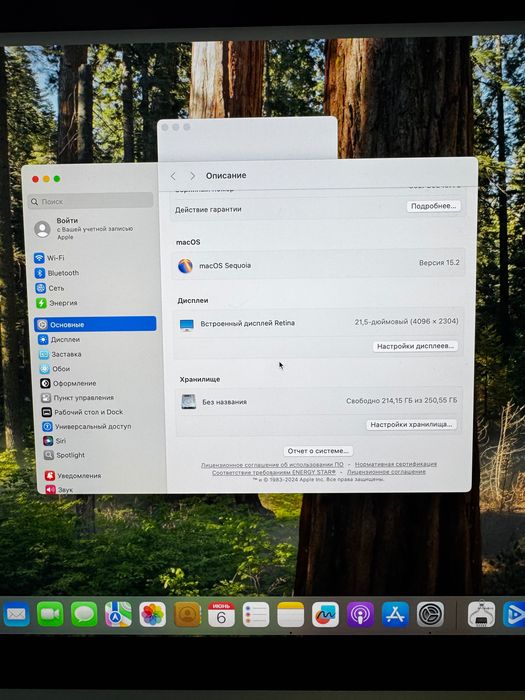The image size is (525, 700).
Task: Open the short Лицензионное соглашение link
Action: click(x=386, y=471)
